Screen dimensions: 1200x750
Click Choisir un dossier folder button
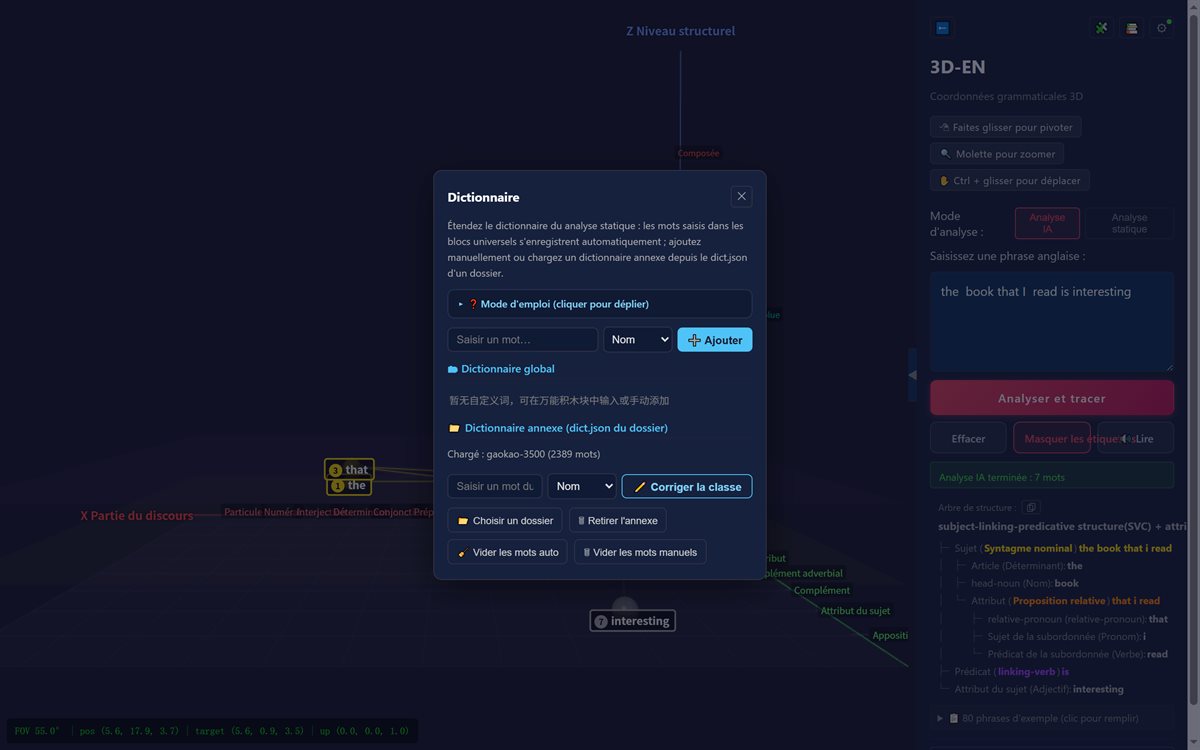tap(506, 520)
